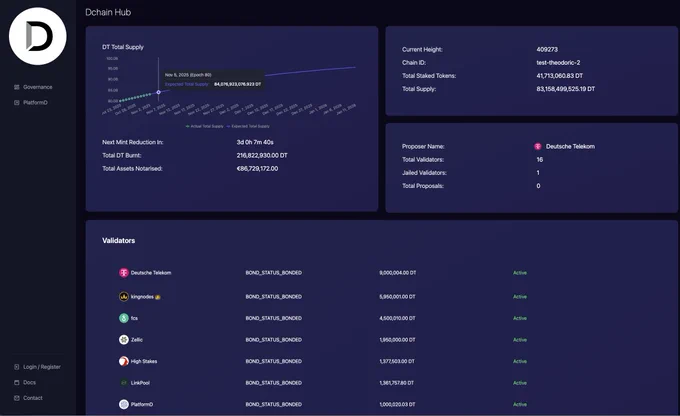Click fcs stake 4,500,010.00 DT

(397, 318)
